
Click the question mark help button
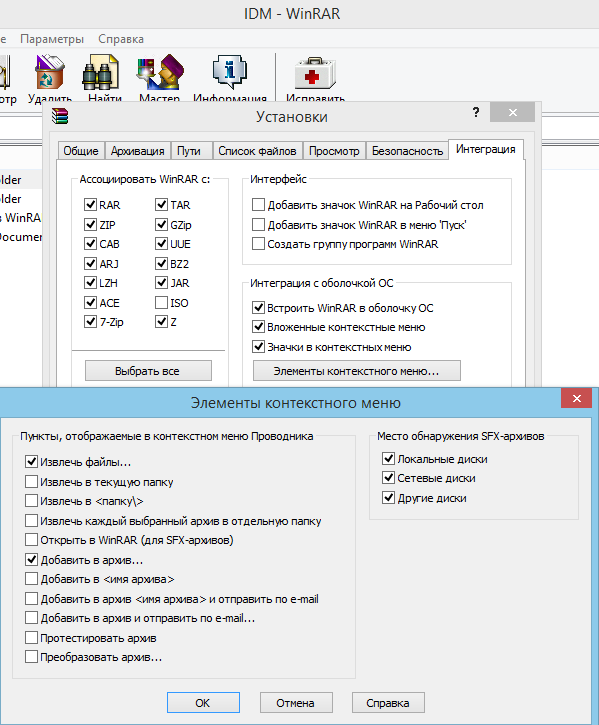pos(475,112)
